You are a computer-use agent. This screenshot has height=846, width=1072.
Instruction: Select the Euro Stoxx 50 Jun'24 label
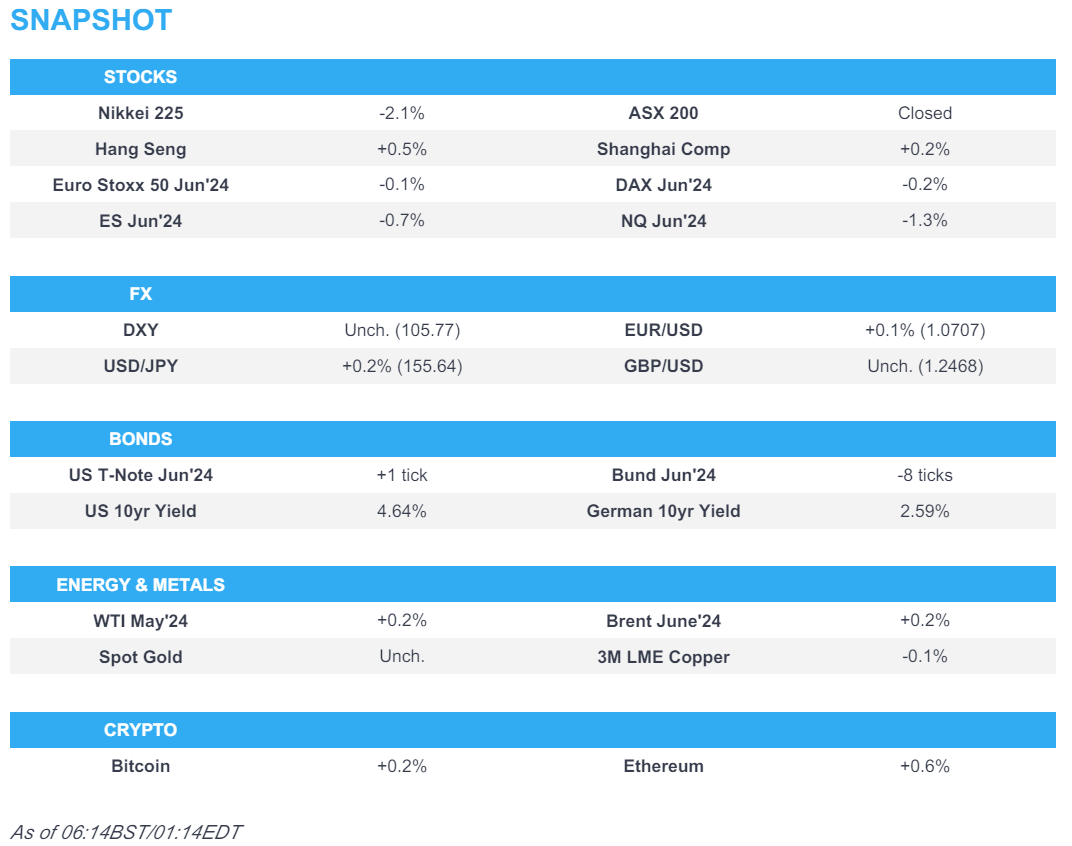point(140,185)
